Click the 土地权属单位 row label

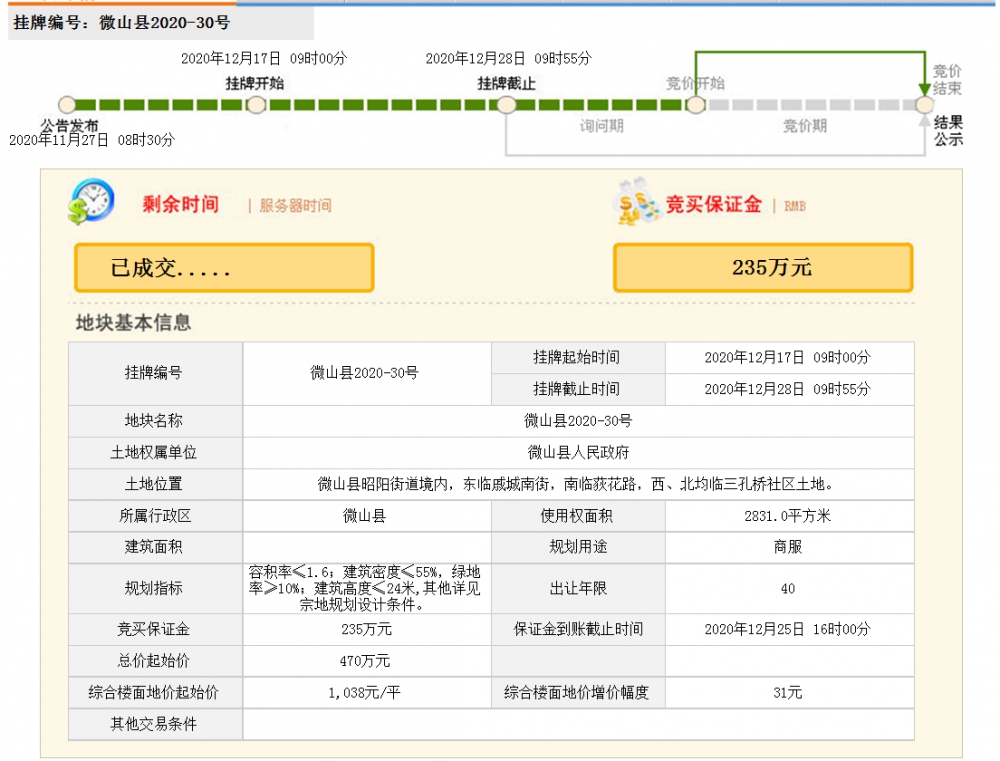155,453
